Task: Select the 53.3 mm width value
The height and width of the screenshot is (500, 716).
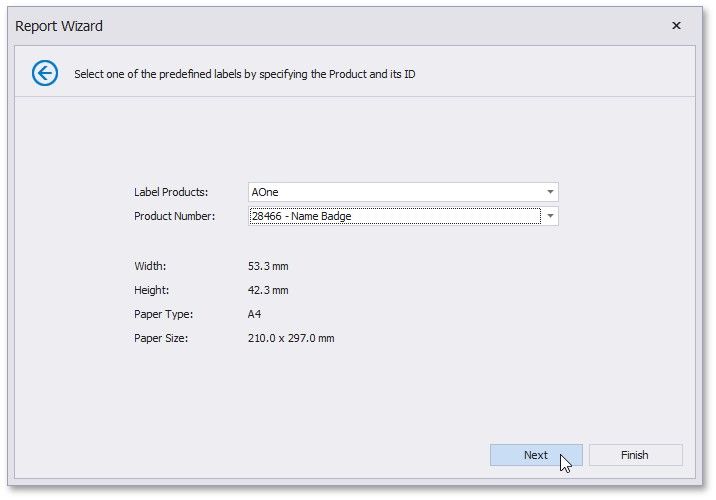Action: (268, 266)
